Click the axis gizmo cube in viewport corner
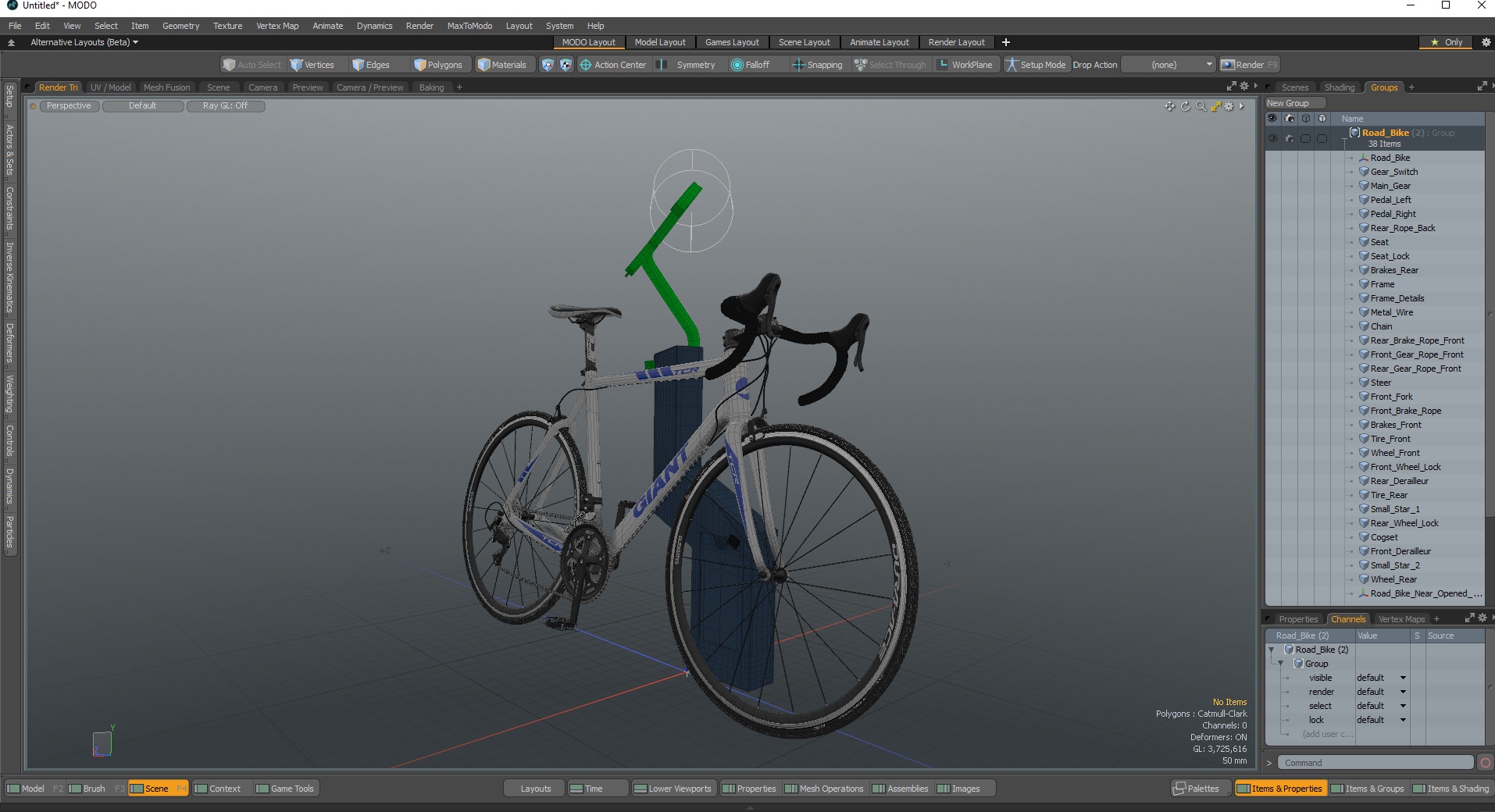 102,743
